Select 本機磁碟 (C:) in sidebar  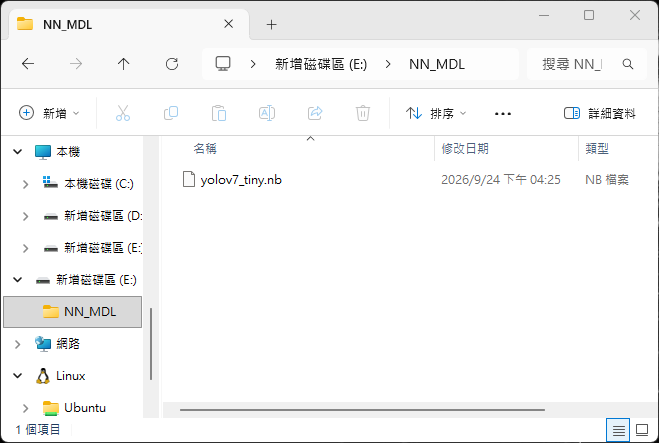(99, 184)
